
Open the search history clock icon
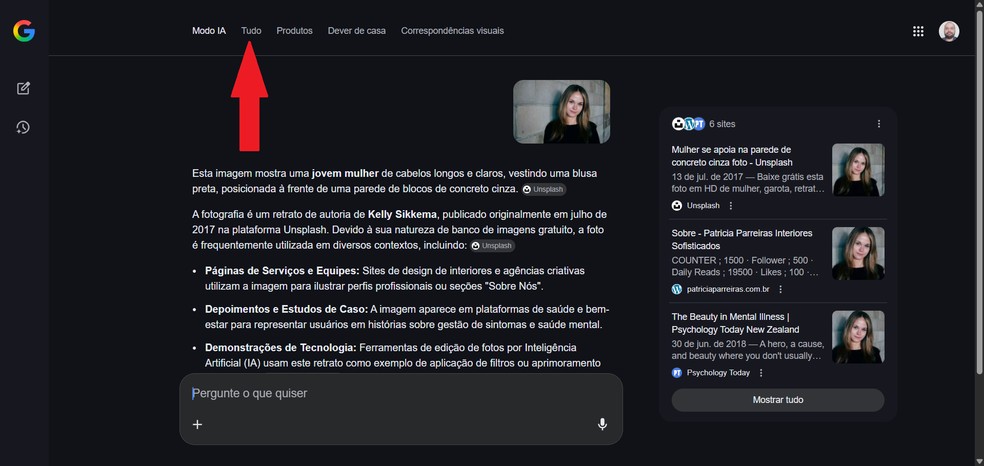coord(23,127)
